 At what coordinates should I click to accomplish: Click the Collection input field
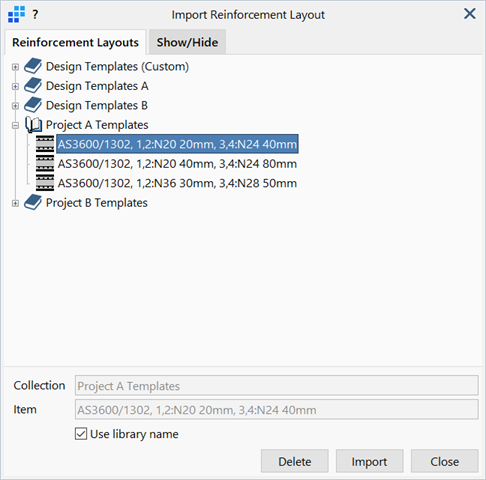coord(277,386)
